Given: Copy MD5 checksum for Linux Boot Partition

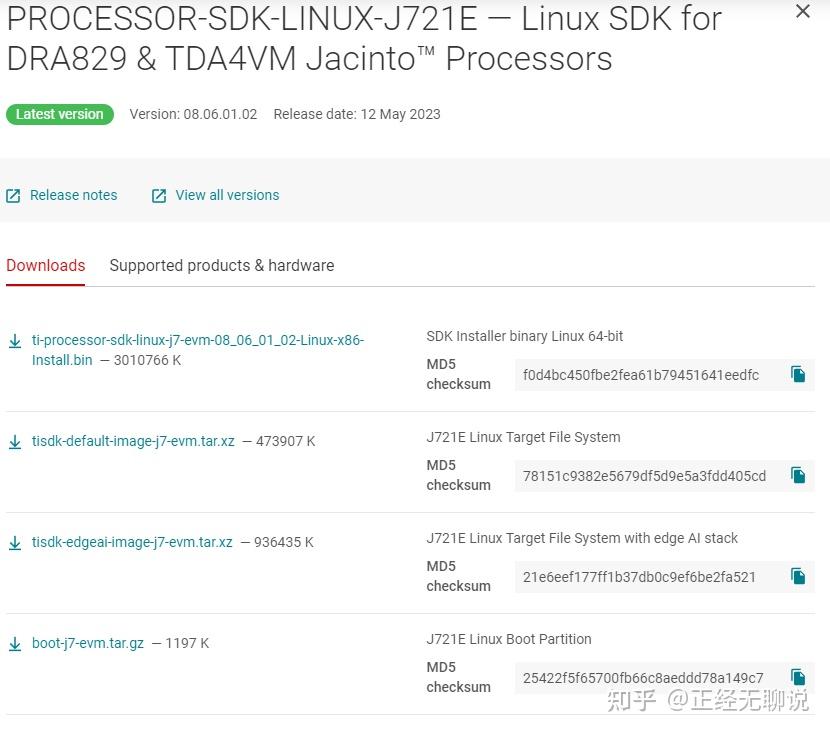Looking at the screenshot, I should 798,677.
